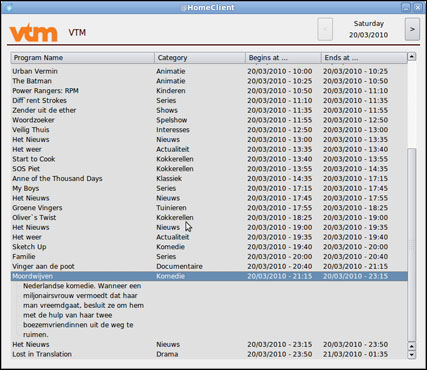Select Het Nieuws starting at 17:45
The width and height of the screenshot is (427, 370).
pos(209,198)
